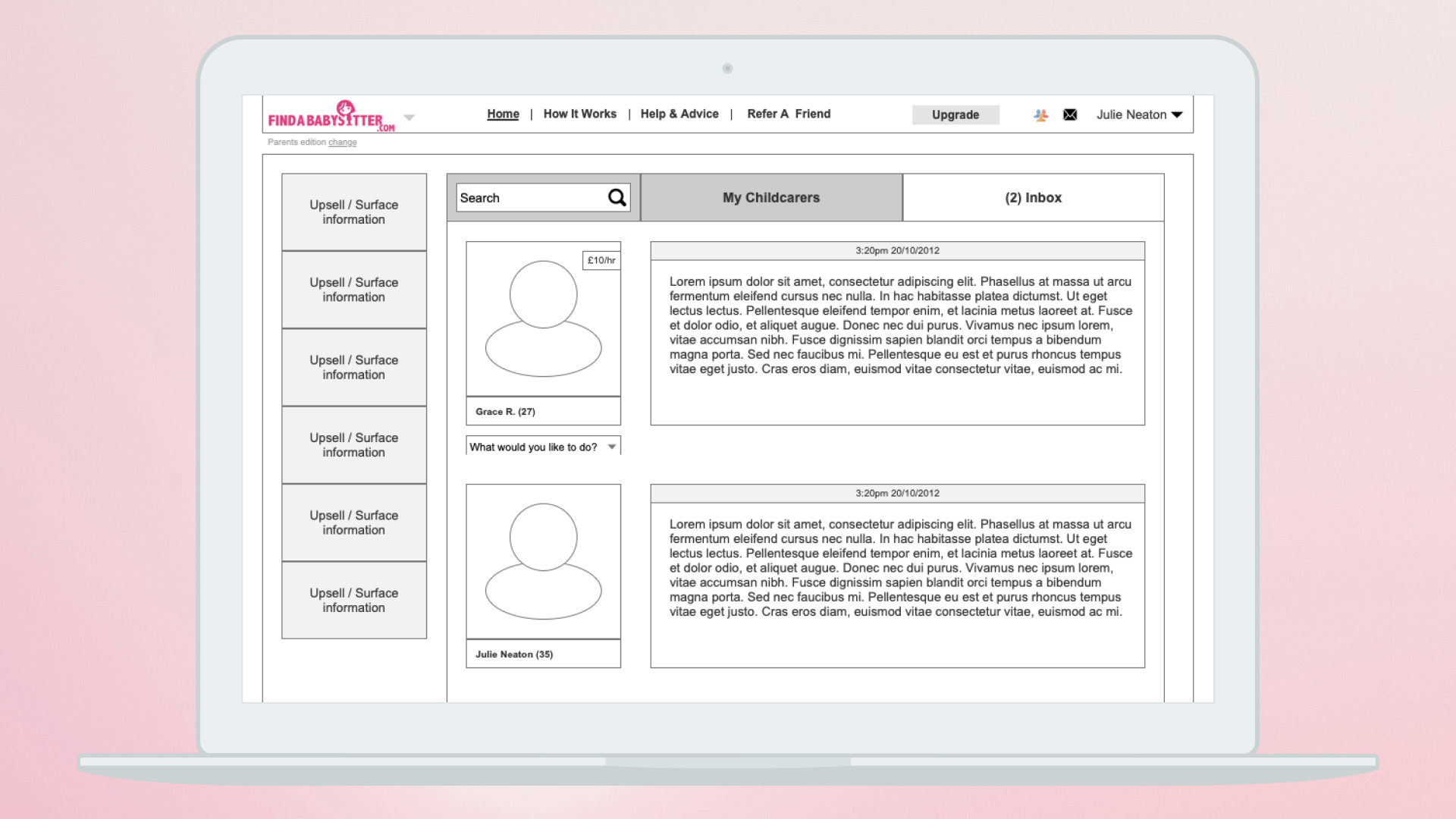Expand the dropdown arrow beside the logo

coord(409,118)
